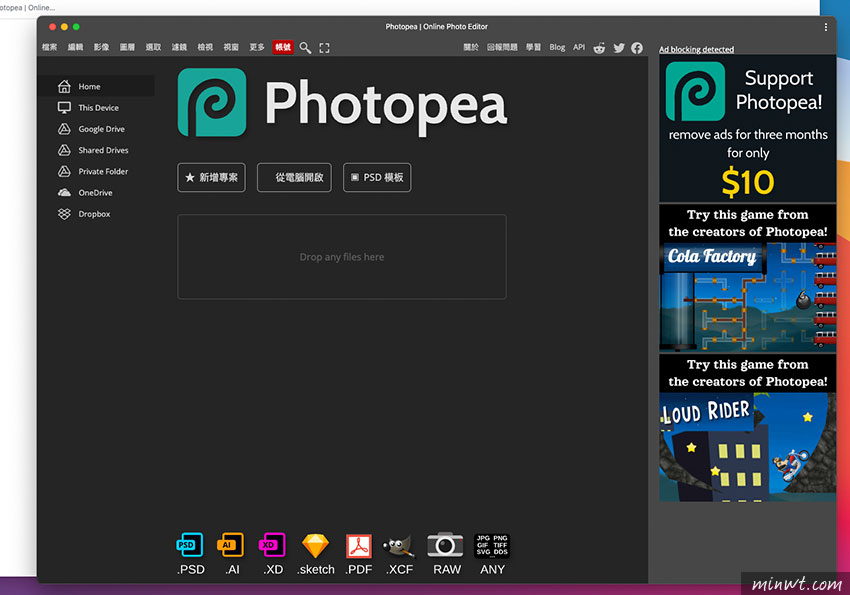Open Photopea's Twitter page icon
This screenshot has width=850, height=595.
click(x=619, y=48)
